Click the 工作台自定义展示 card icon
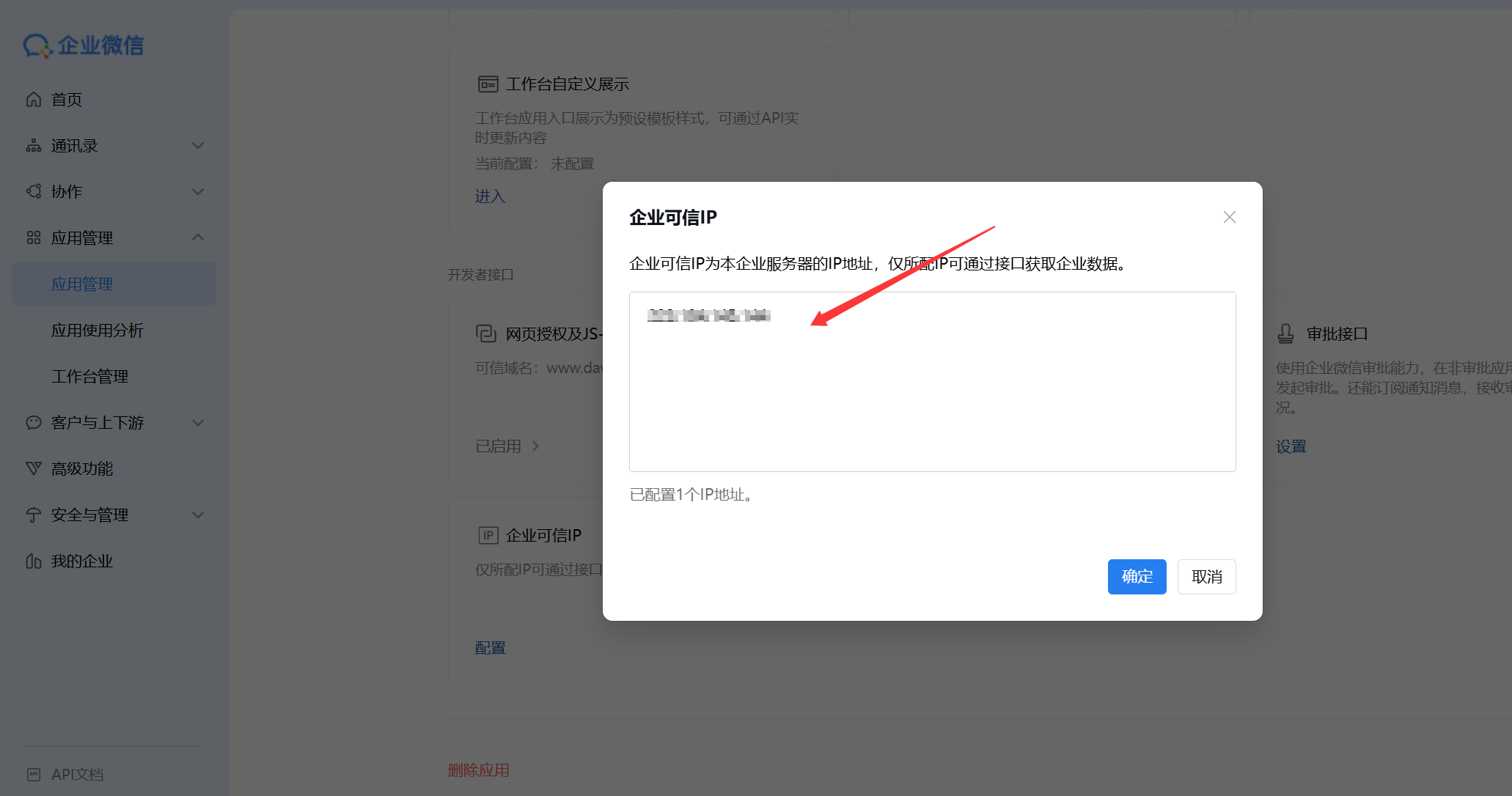 pos(488,84)
